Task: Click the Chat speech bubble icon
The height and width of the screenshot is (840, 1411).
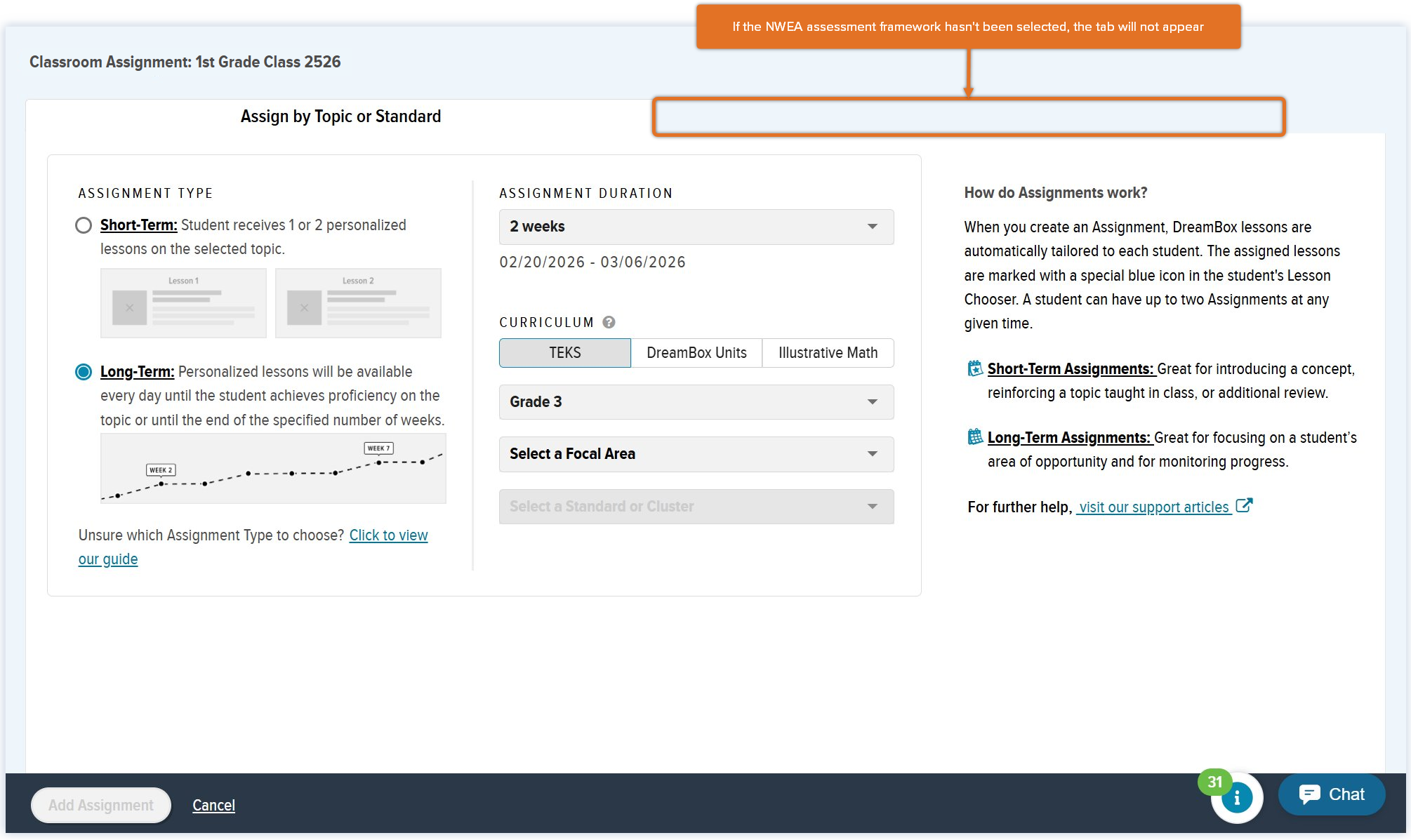Action: [x=1309, y=794]
